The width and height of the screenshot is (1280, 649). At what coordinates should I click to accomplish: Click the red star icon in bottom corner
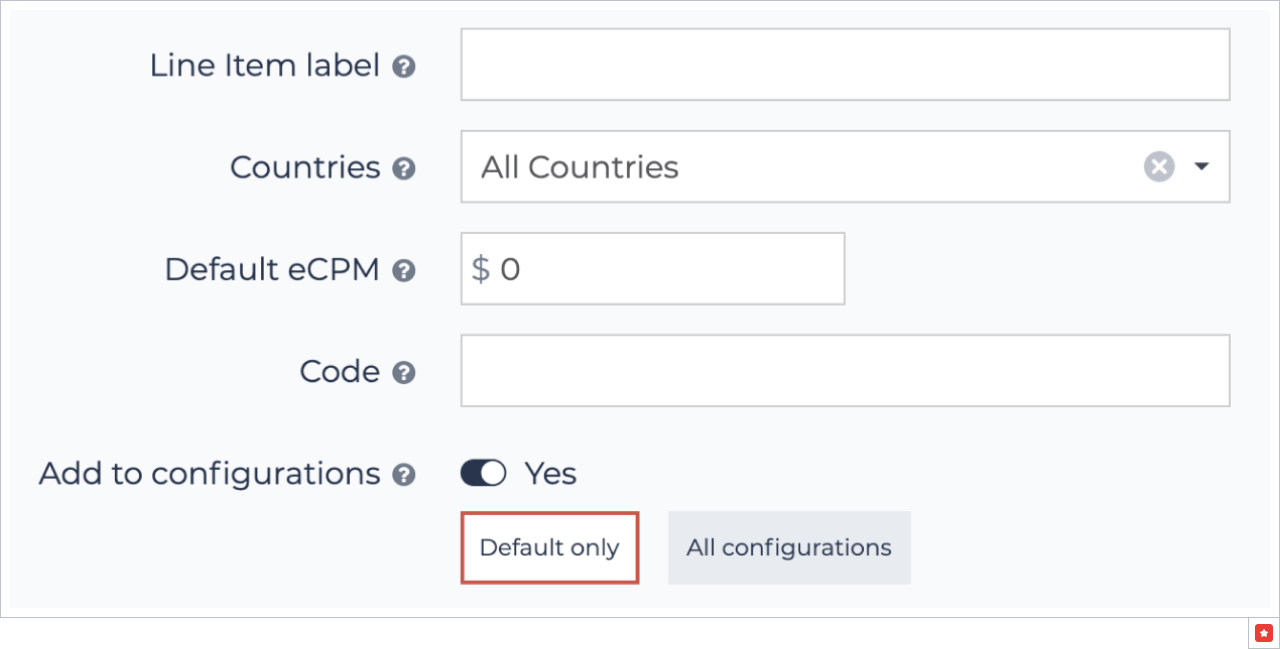click(x=1264, y=633)
